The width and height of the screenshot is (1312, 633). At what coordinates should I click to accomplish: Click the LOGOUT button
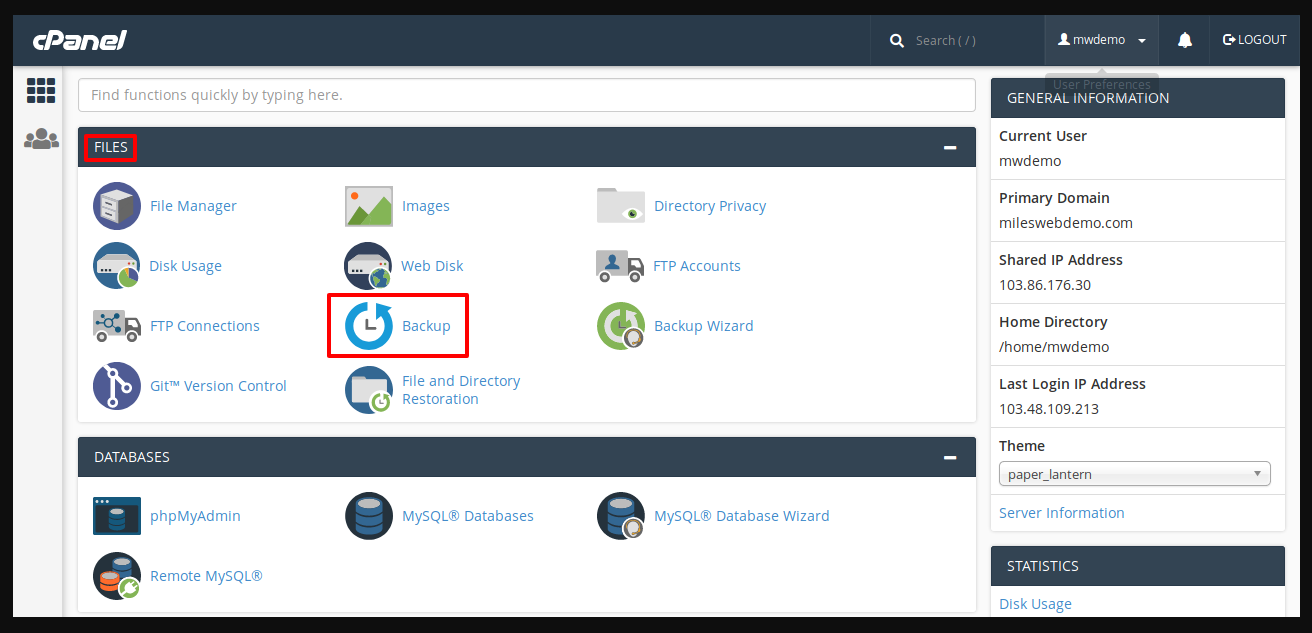tap(1255, 40)
